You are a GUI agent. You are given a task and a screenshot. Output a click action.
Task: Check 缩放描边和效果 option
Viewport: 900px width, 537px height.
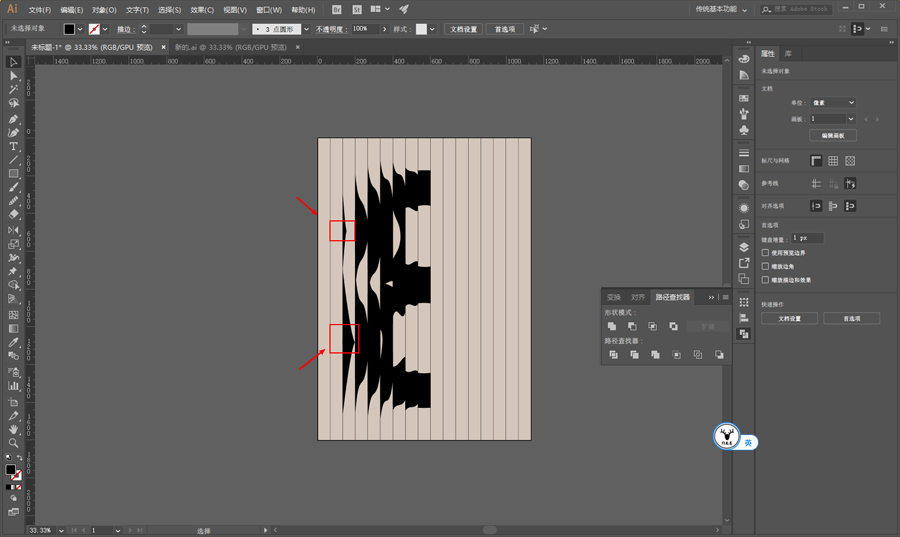click(765, 280)
